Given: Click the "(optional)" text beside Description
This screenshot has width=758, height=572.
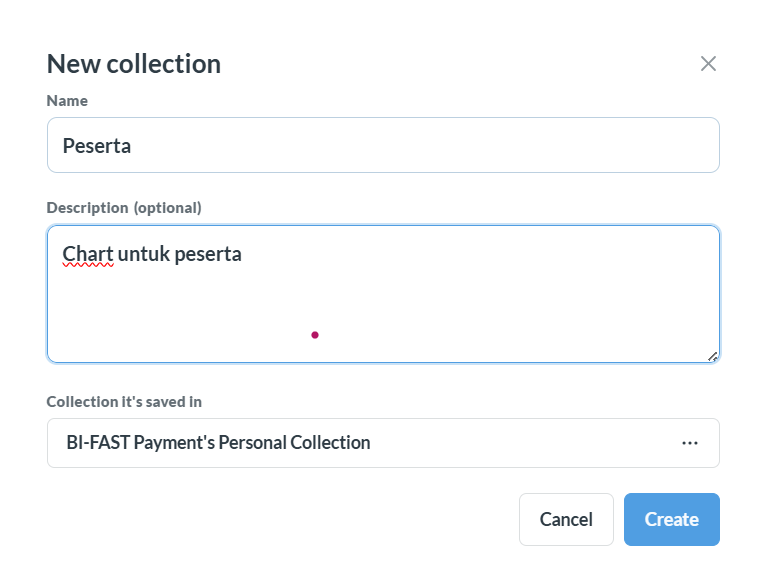Looking at the screenshot, I should point(168,208).
